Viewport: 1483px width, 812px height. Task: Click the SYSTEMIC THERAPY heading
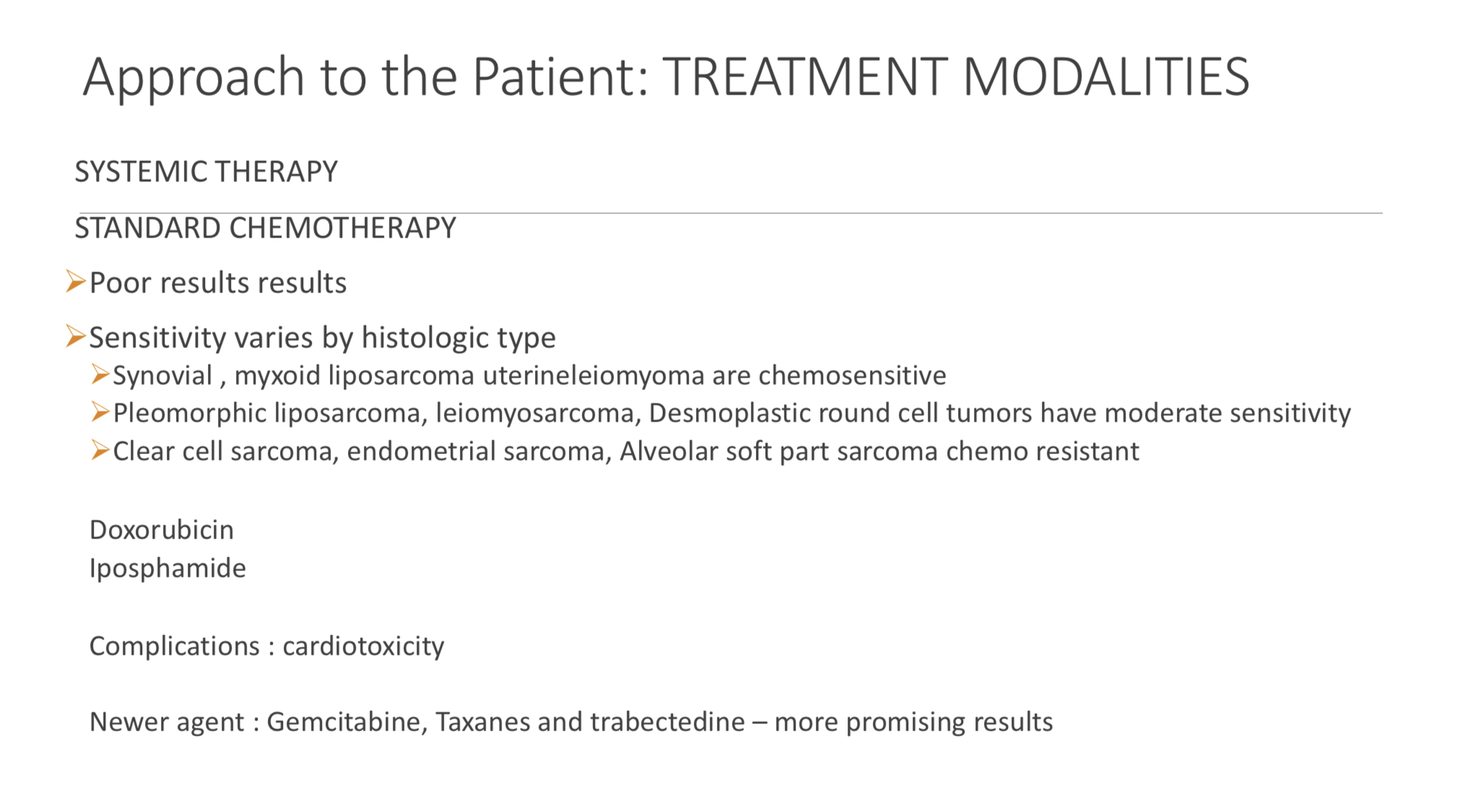click(x=206, y=172)
